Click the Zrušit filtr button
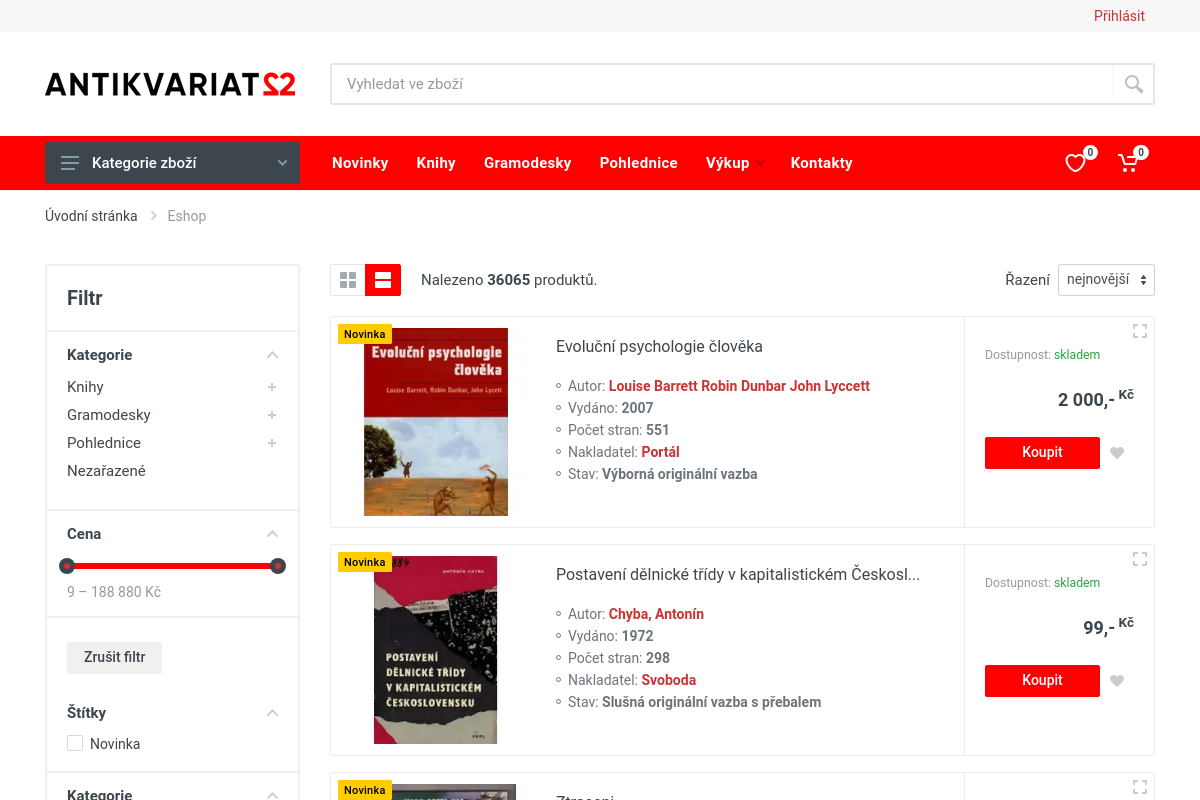This screenshot has height=800, width=1200. (x=115, y=658)
